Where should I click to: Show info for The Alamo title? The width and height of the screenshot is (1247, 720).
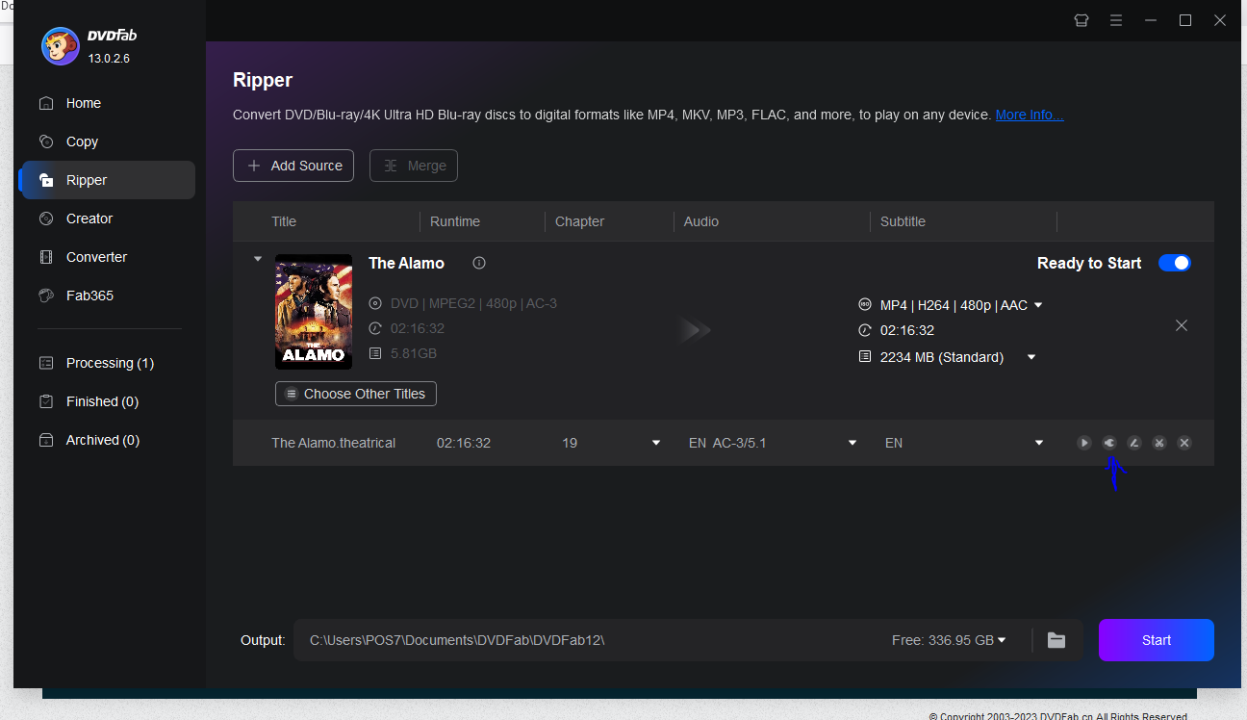[x=479, y=263]
